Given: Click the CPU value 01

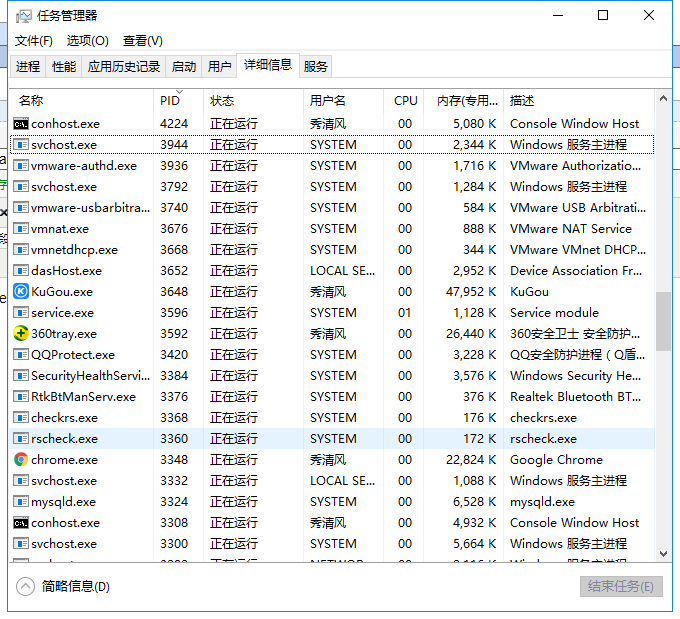Looking at the screenshot, I should (405, 312).
